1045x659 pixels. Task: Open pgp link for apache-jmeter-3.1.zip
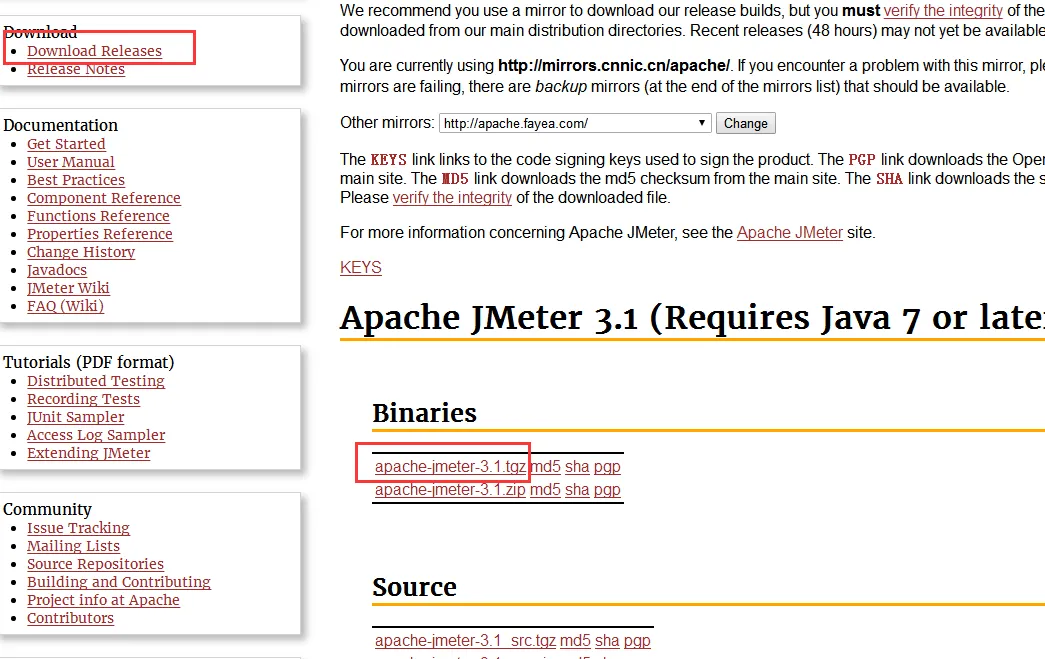tap(607, 490)
